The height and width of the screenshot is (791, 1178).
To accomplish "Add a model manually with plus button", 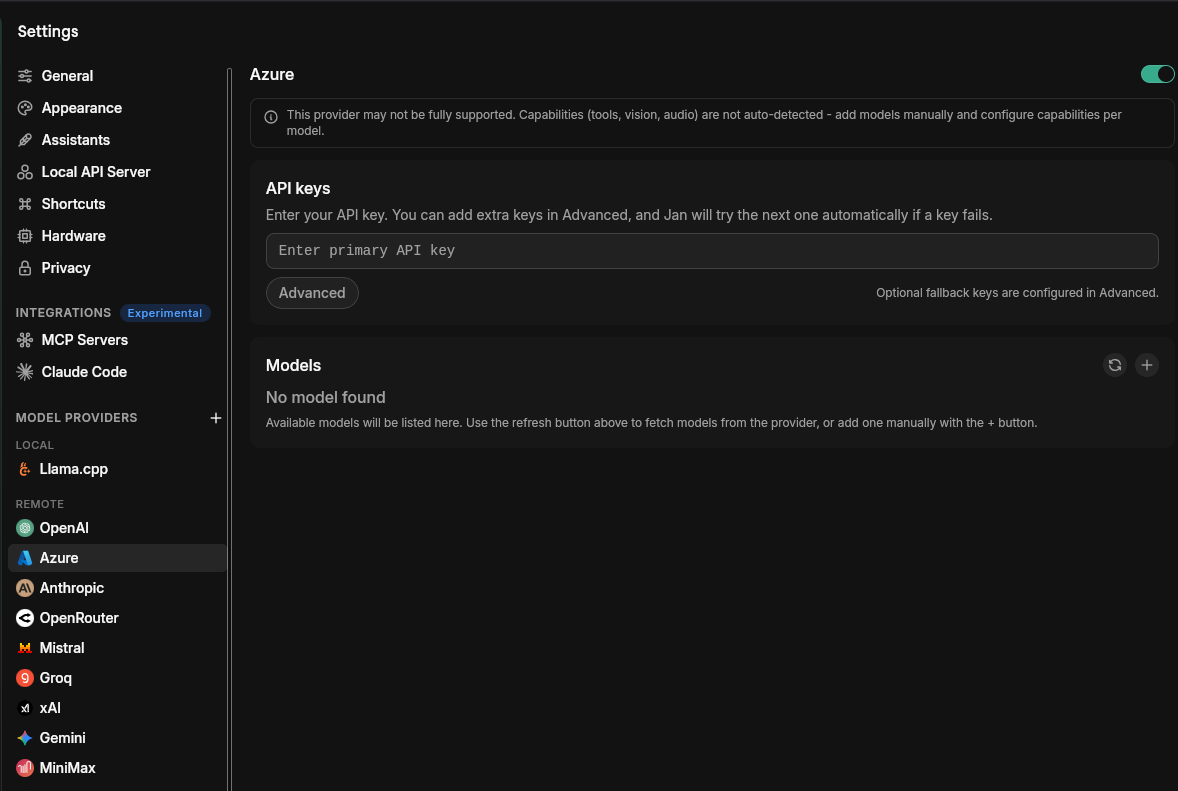I will [1146, 365].
